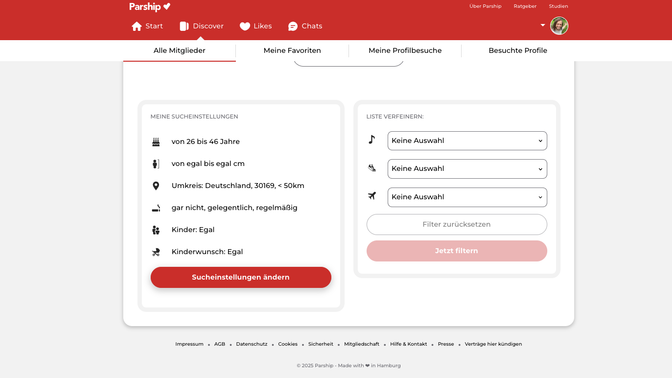Screen dimensions: 672x378
Task: Click the children icon beside Kinder
Action: (156, 230)
